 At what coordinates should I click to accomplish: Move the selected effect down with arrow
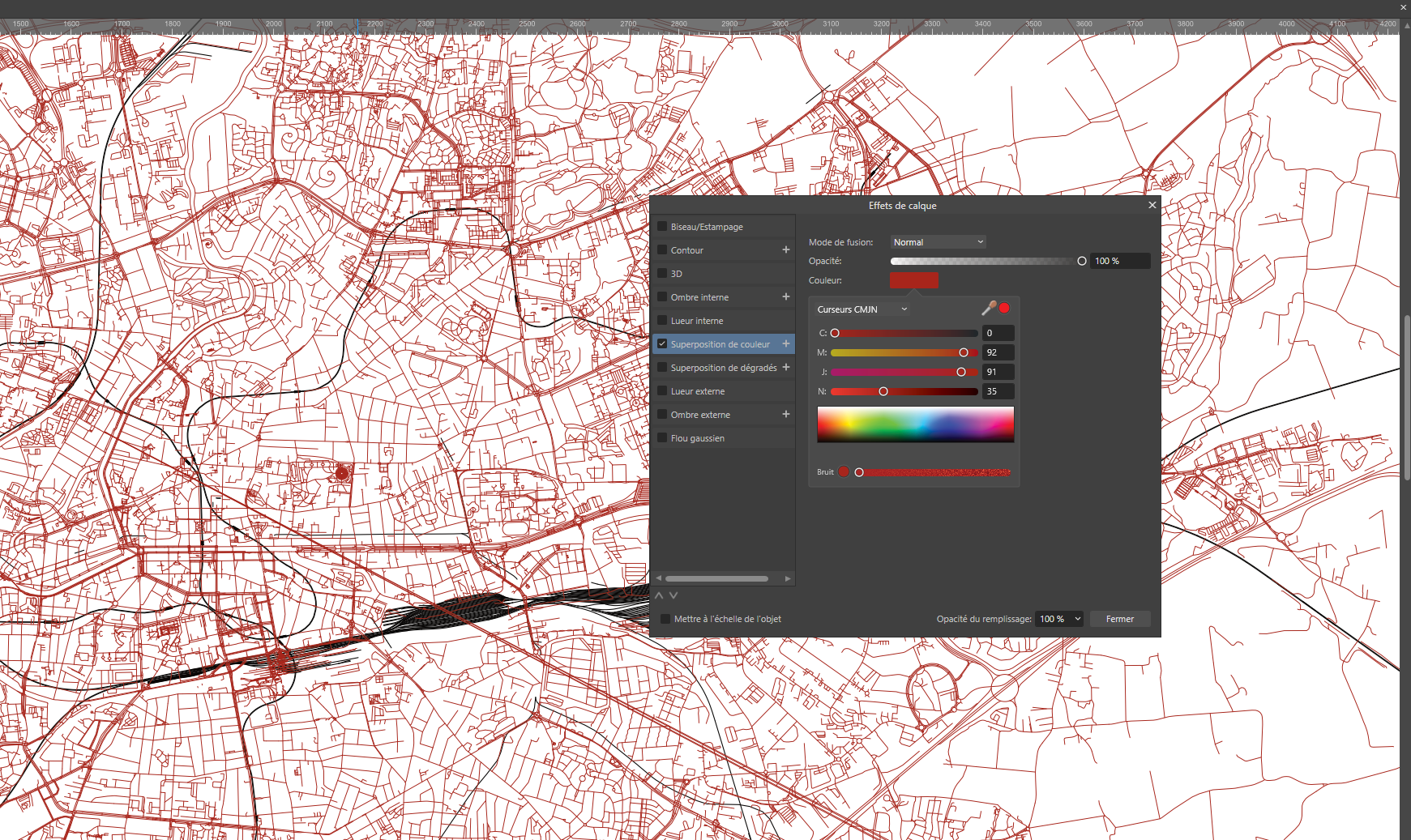point(673,595)
